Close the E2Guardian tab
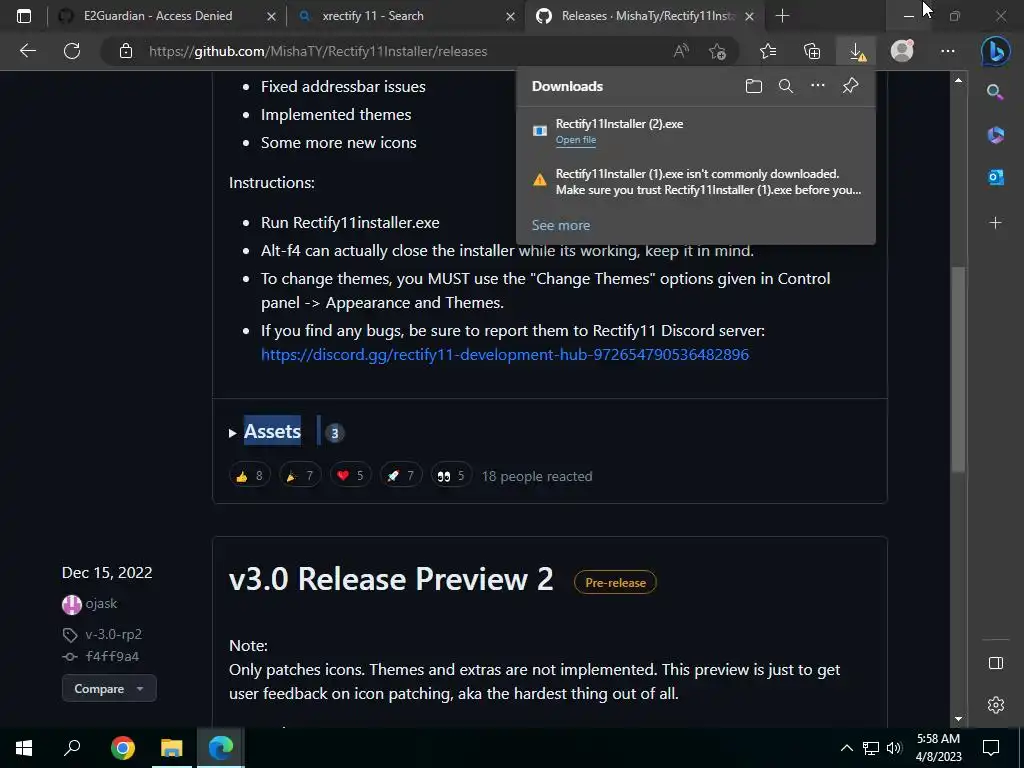The image size is (1024, 768). [272, 16]
